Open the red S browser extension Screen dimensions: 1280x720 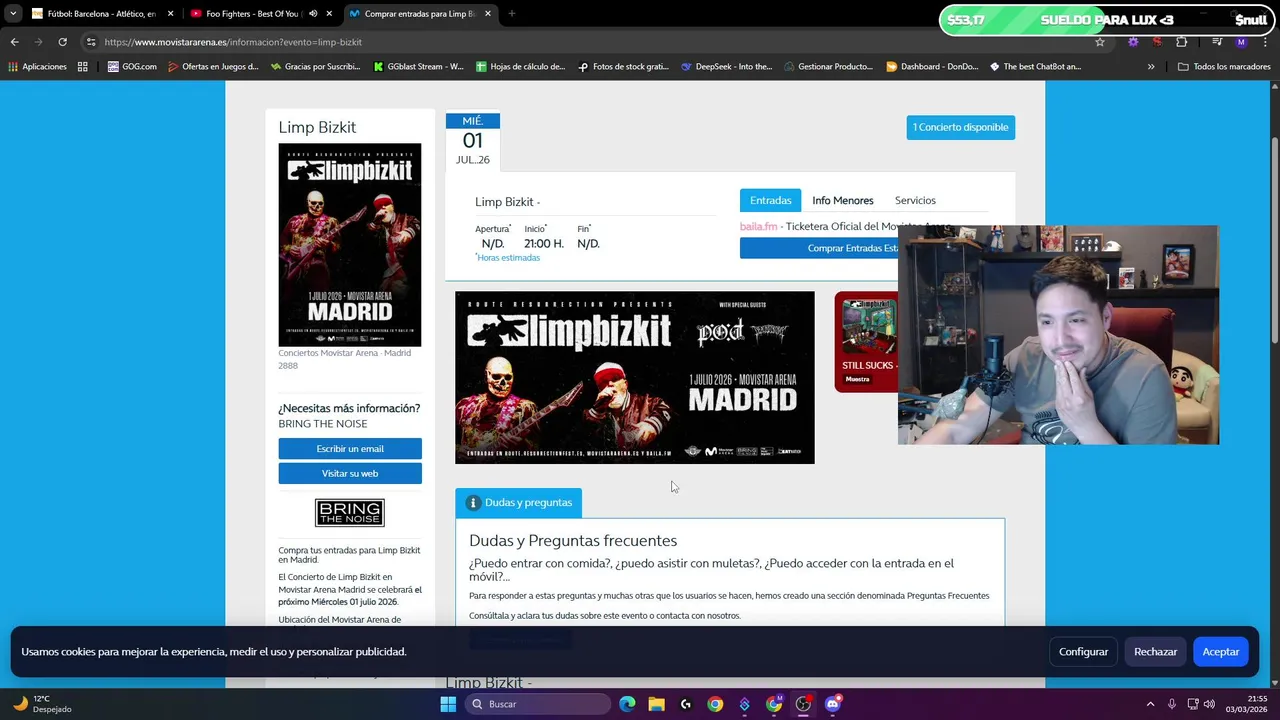point(1157,42)
